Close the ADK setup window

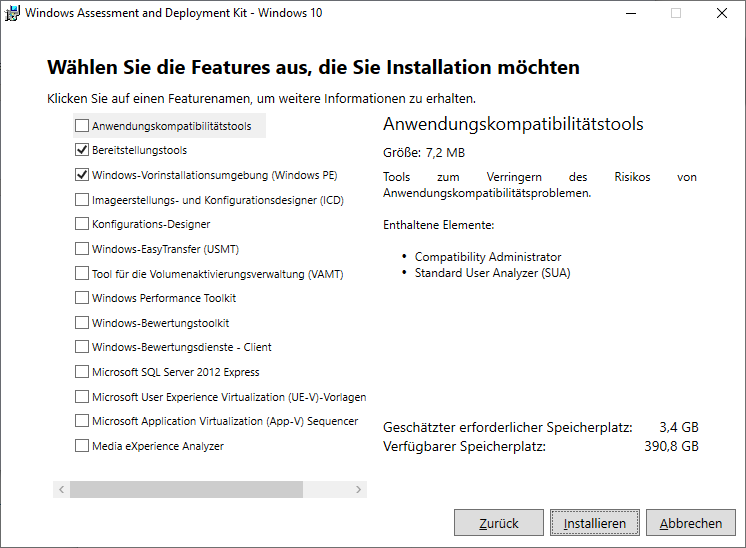click(x=722, y=13)
